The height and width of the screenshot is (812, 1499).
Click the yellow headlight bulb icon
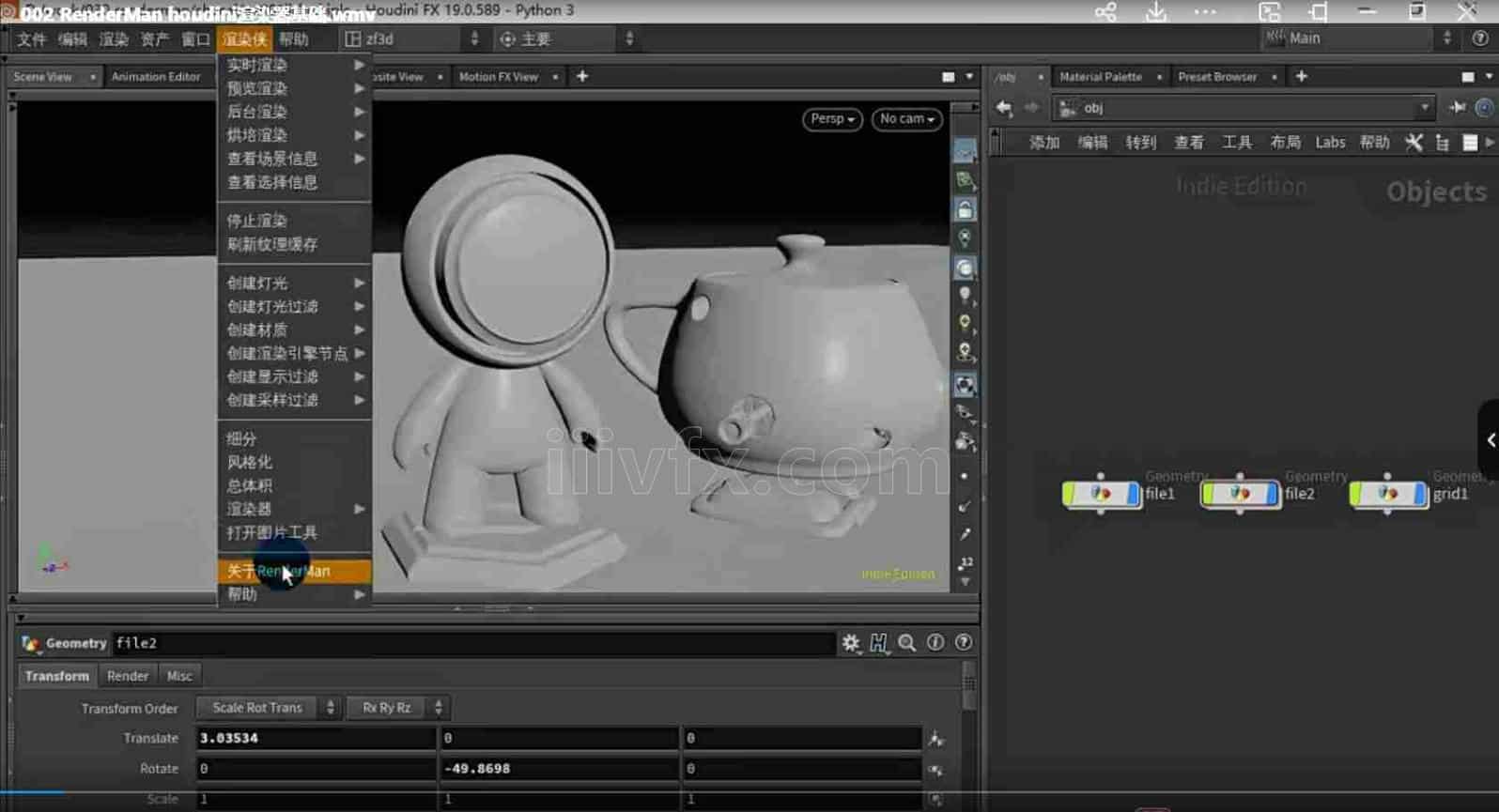[x=965, y=324]
